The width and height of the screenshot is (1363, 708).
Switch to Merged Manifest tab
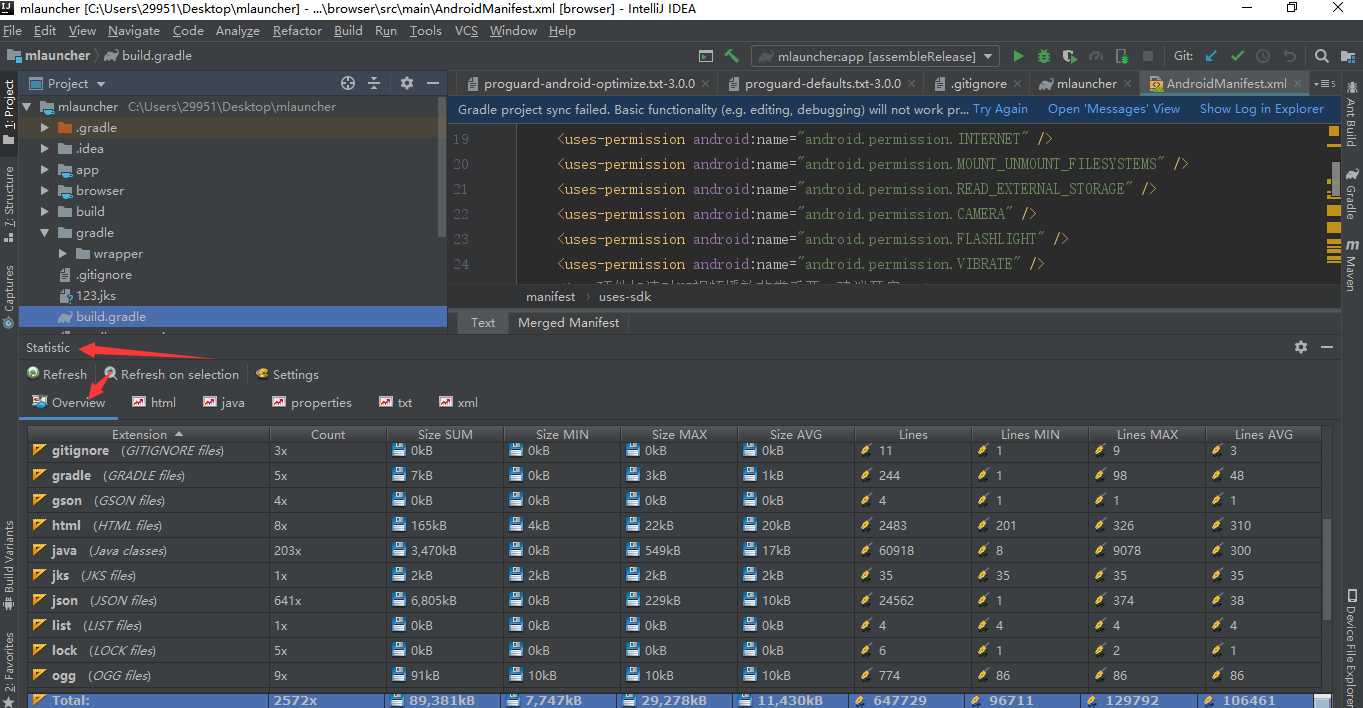click(568, 322)
